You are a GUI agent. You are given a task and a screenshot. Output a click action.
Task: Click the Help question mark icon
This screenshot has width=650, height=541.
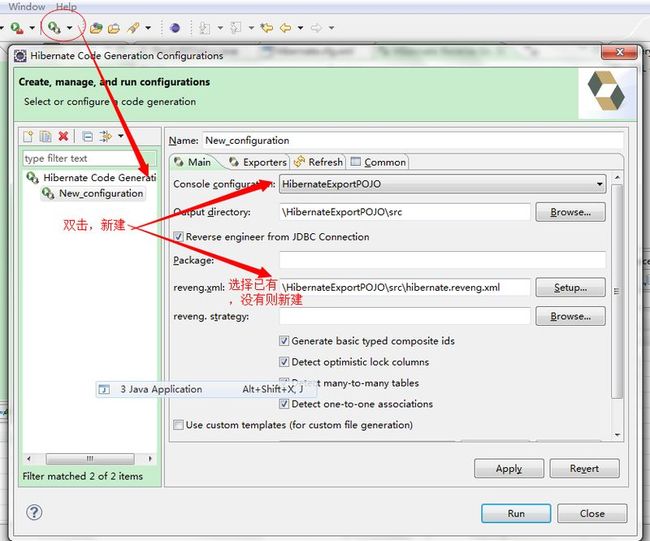34,512
